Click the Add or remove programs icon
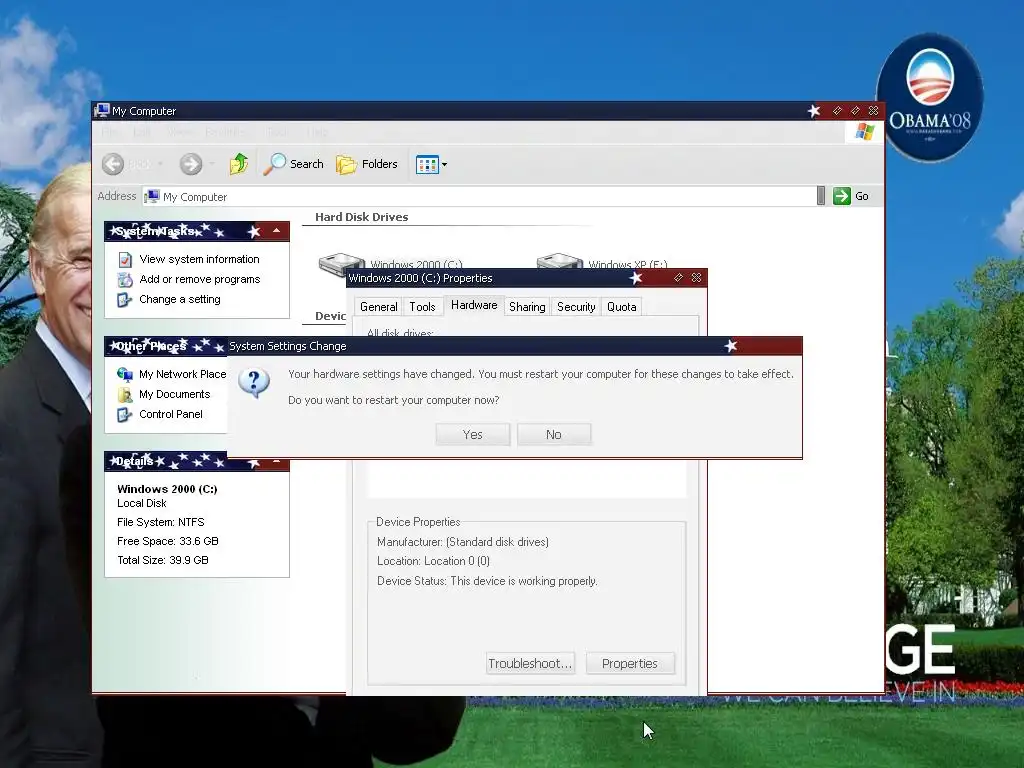Image resolution: width=1024 pixels, height=768 pixels. [125, 280]
